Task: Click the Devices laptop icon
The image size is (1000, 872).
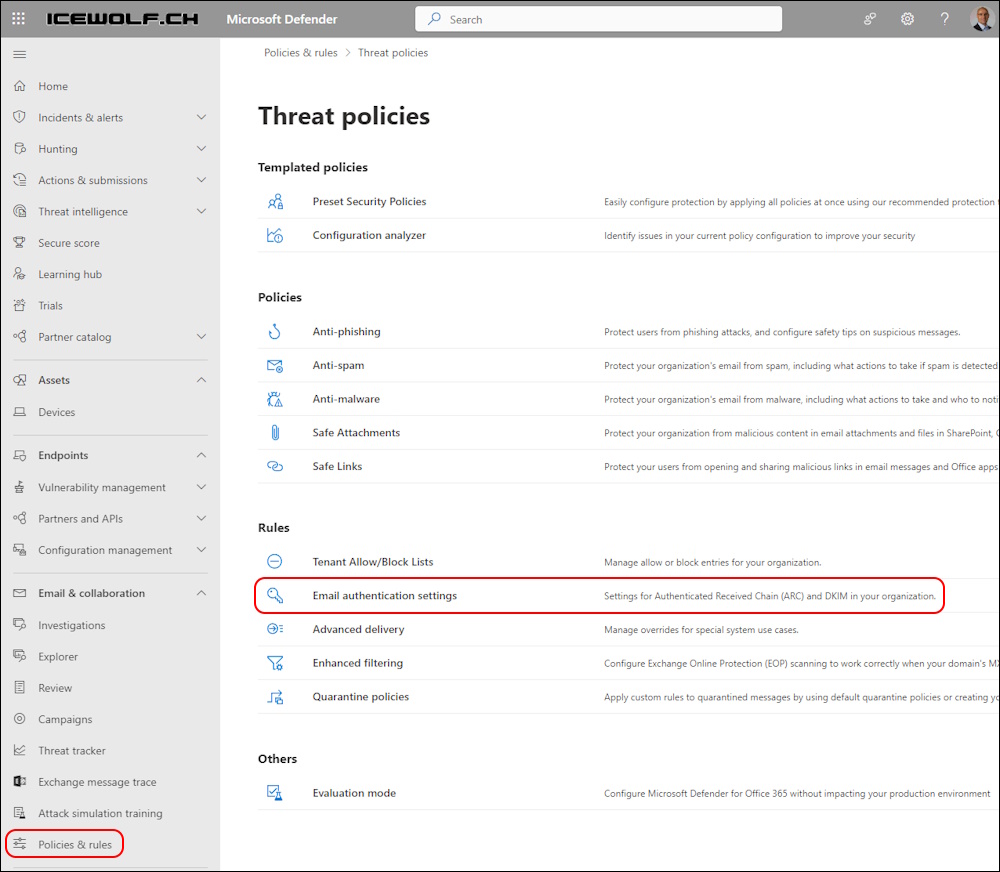Action: (x=20, y=411)
